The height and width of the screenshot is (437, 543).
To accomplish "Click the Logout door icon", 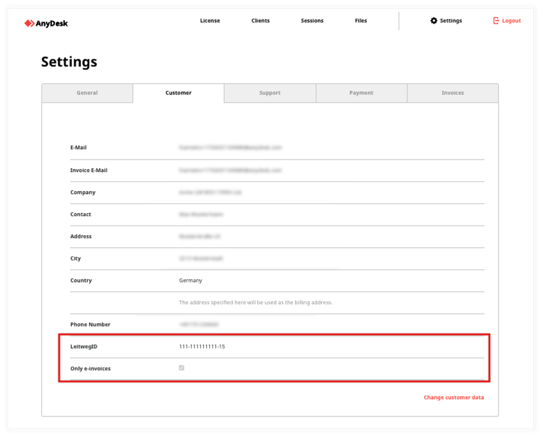I will pyautogui.click(x=496, y=21).
